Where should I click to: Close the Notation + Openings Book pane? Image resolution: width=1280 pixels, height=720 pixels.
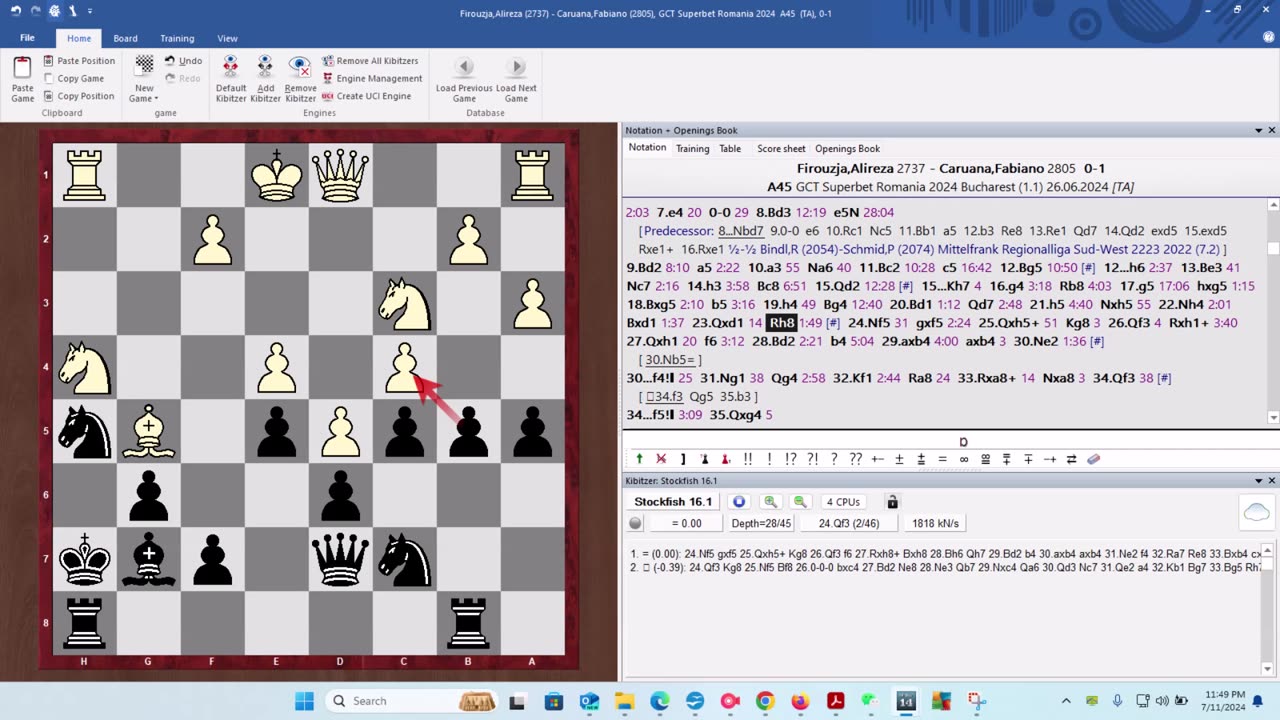point(1272,130)
